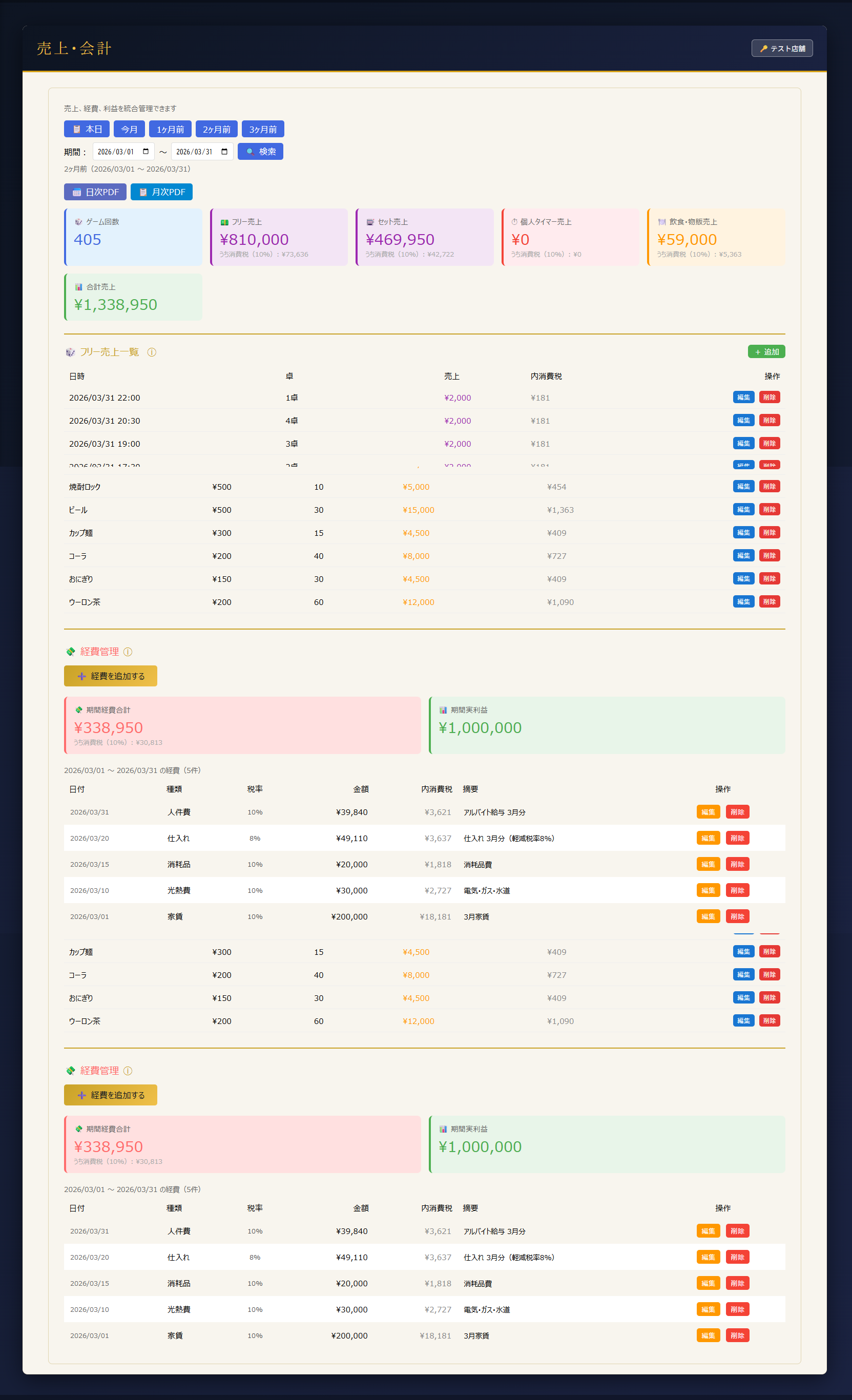Open the テスト店舗 store button
The height and width of the screenshot is (1400, 852).
tap(781, 48)
